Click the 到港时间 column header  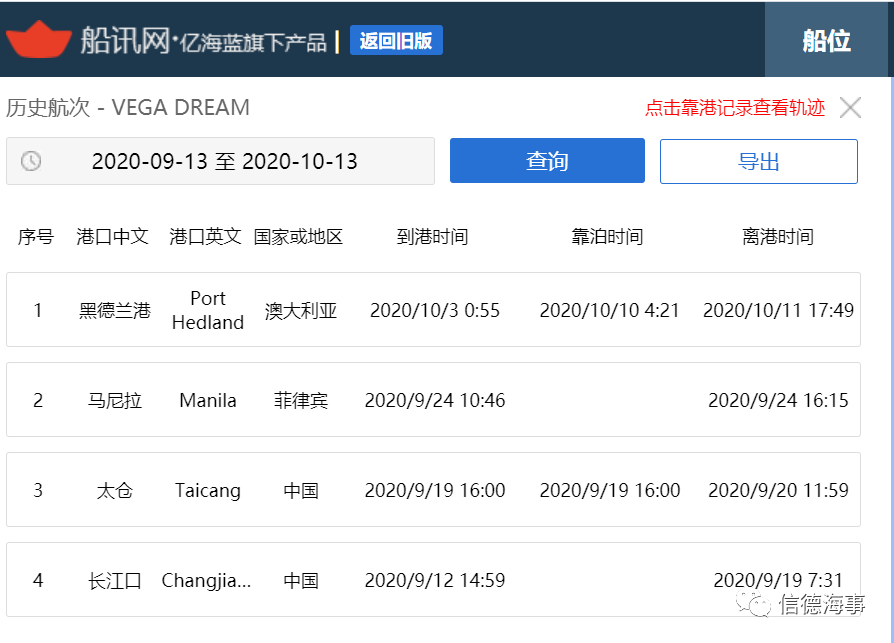coord(433,237)
